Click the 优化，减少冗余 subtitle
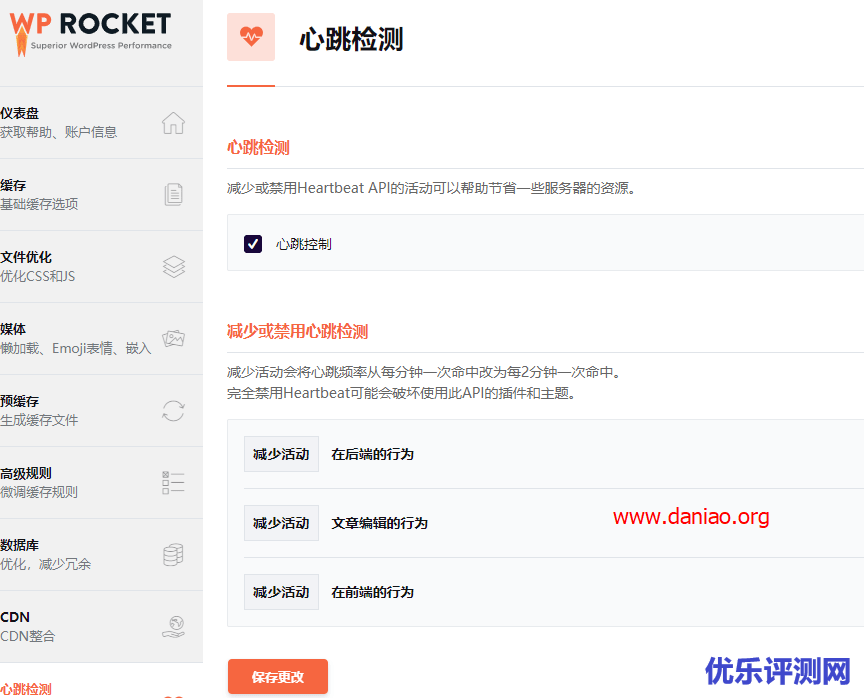 (46, 564)
